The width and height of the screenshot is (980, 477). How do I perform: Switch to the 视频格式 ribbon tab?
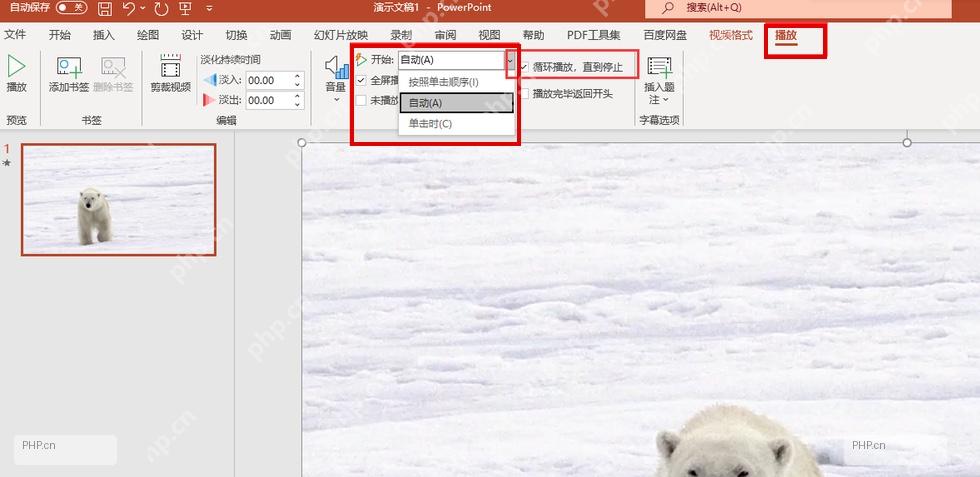(731, 35)
